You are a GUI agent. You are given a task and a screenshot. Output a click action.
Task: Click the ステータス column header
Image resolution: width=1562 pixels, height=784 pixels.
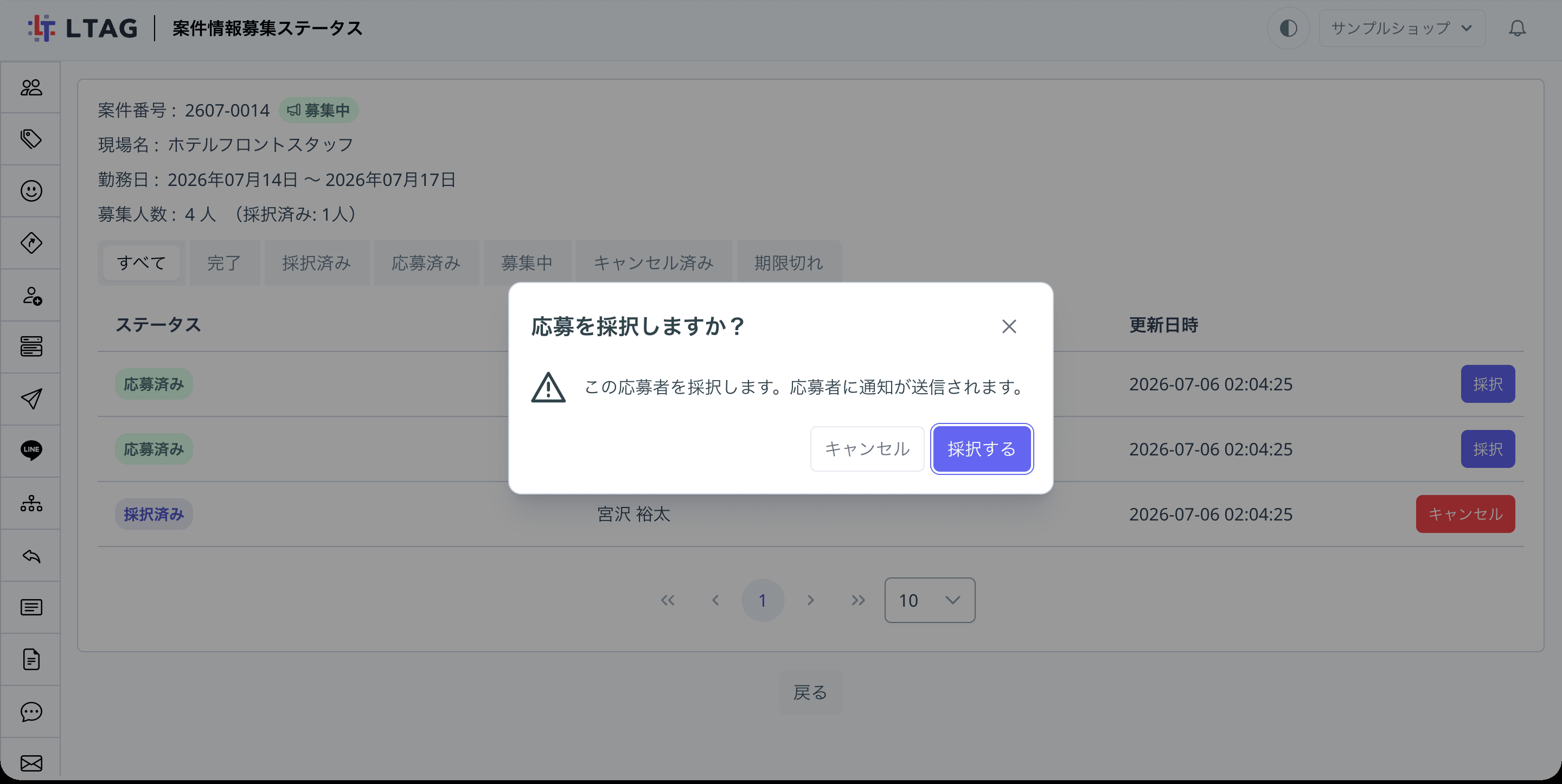[x=158, y=325]
